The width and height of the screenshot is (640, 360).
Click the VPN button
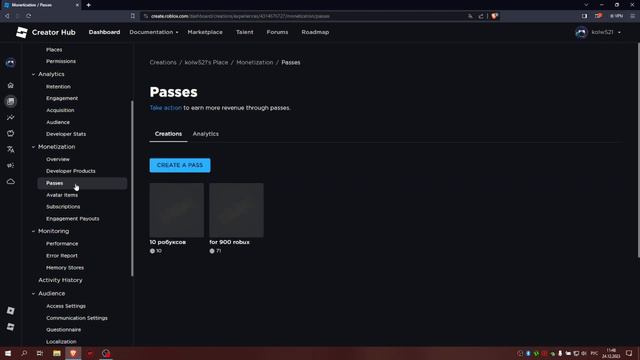tap(617, 16)
